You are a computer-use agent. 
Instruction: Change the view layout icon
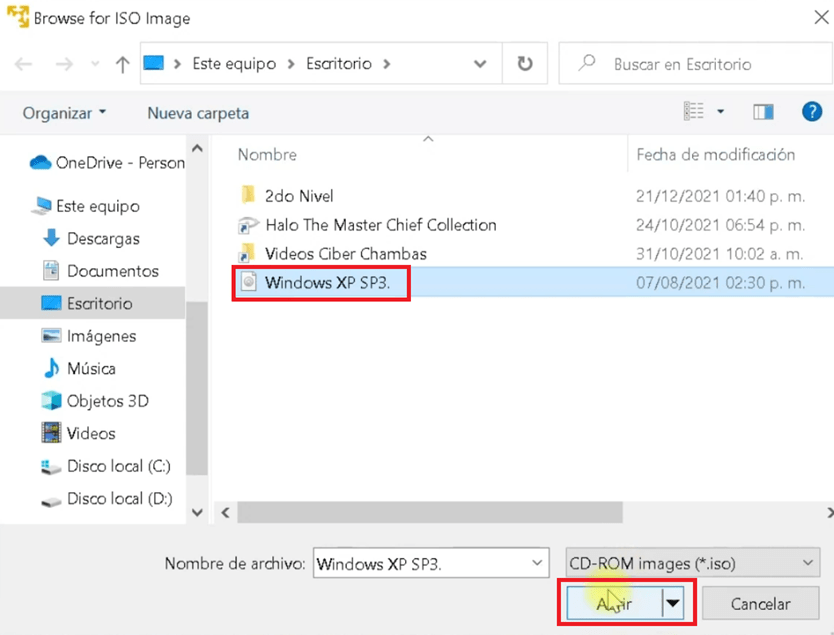(694, 111)
